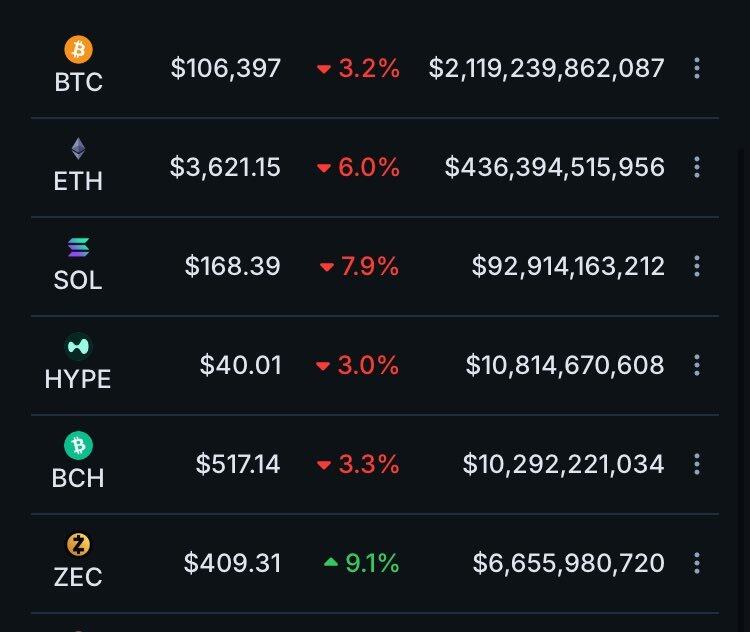This screenshot has height=632, width=750.
Task: Select the BTC ticker label
Action: click(x=78, y=82)
